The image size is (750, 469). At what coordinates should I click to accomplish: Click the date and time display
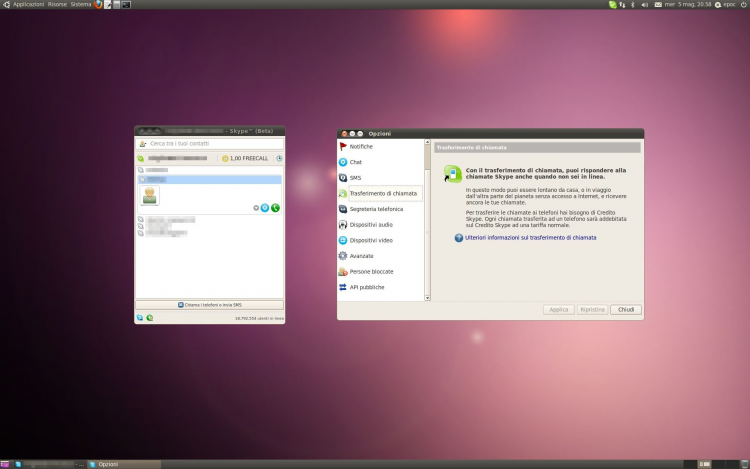pos(688,4)
